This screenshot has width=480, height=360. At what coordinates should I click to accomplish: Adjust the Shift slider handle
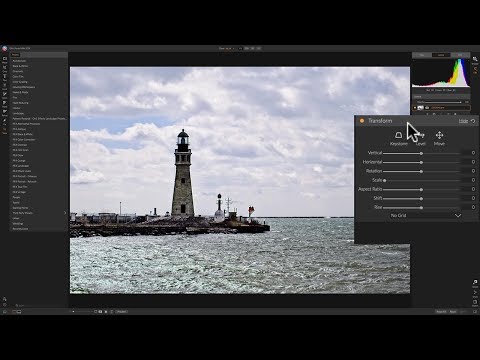(x=421, y=199)
